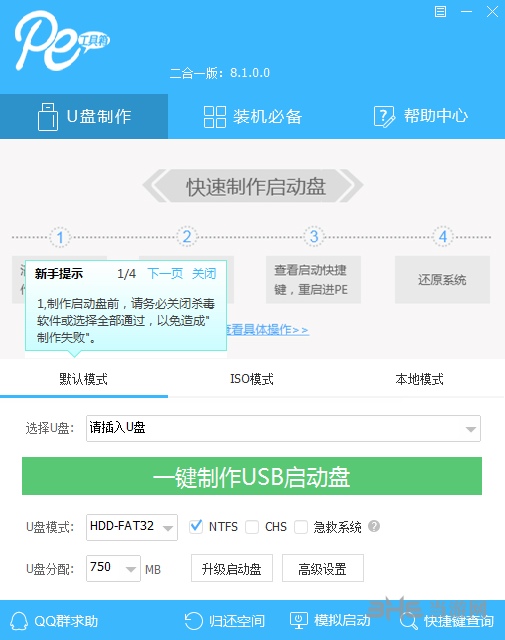505x640 pixels.
Task: Open the 帮助中心 tab
Action: pyautogui.click(x=420, y=116)
